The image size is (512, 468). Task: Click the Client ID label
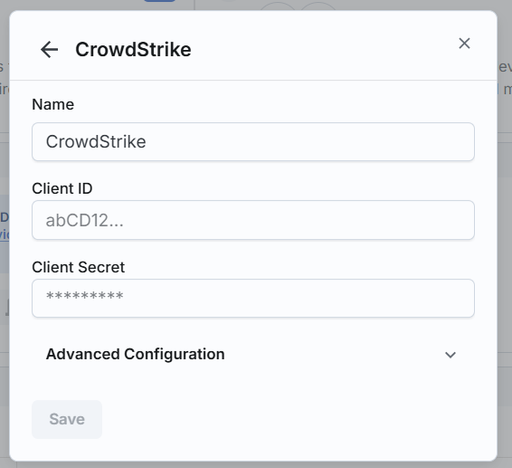point(62,189)
